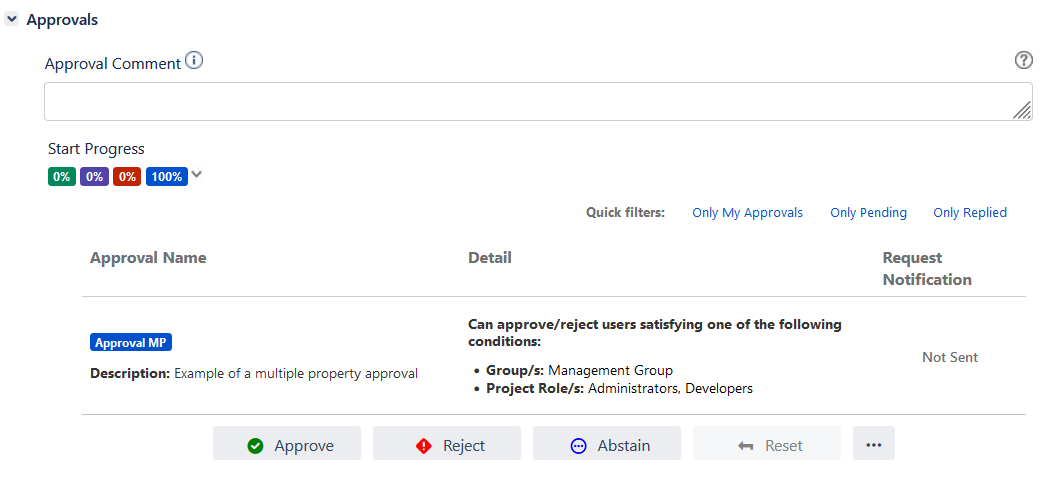Viewport: 1059px width, 486px height.
Task: Click the red 0% progress badge
Action: click(x=127, y=177)
